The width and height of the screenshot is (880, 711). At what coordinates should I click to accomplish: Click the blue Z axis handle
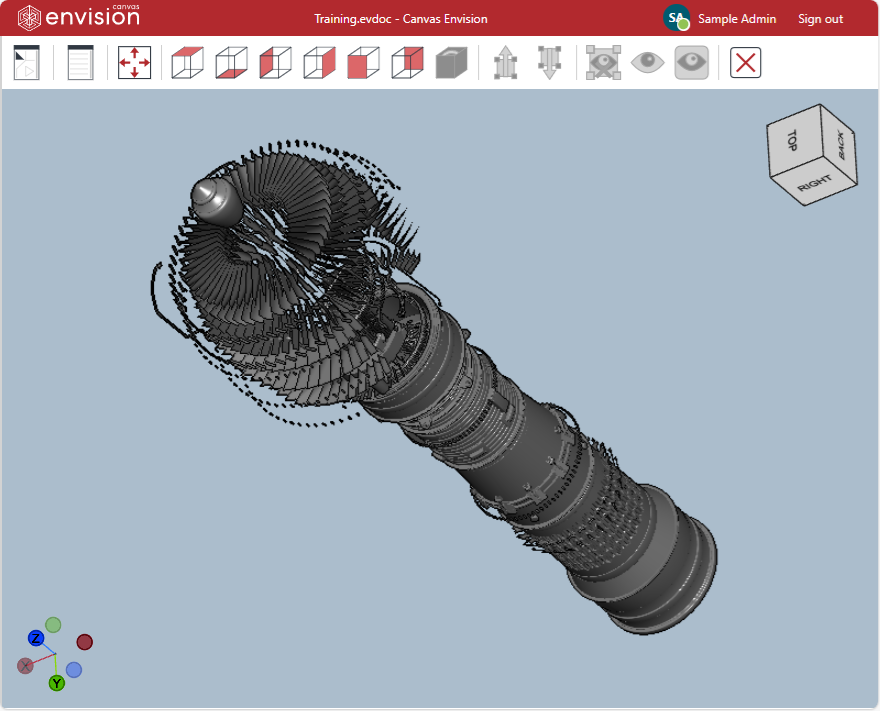click(x=36, y=638)
